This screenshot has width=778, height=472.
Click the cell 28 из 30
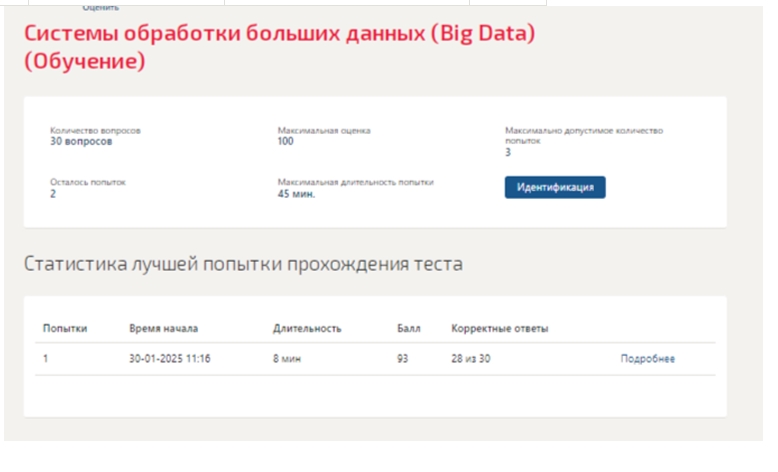(470, 358)
